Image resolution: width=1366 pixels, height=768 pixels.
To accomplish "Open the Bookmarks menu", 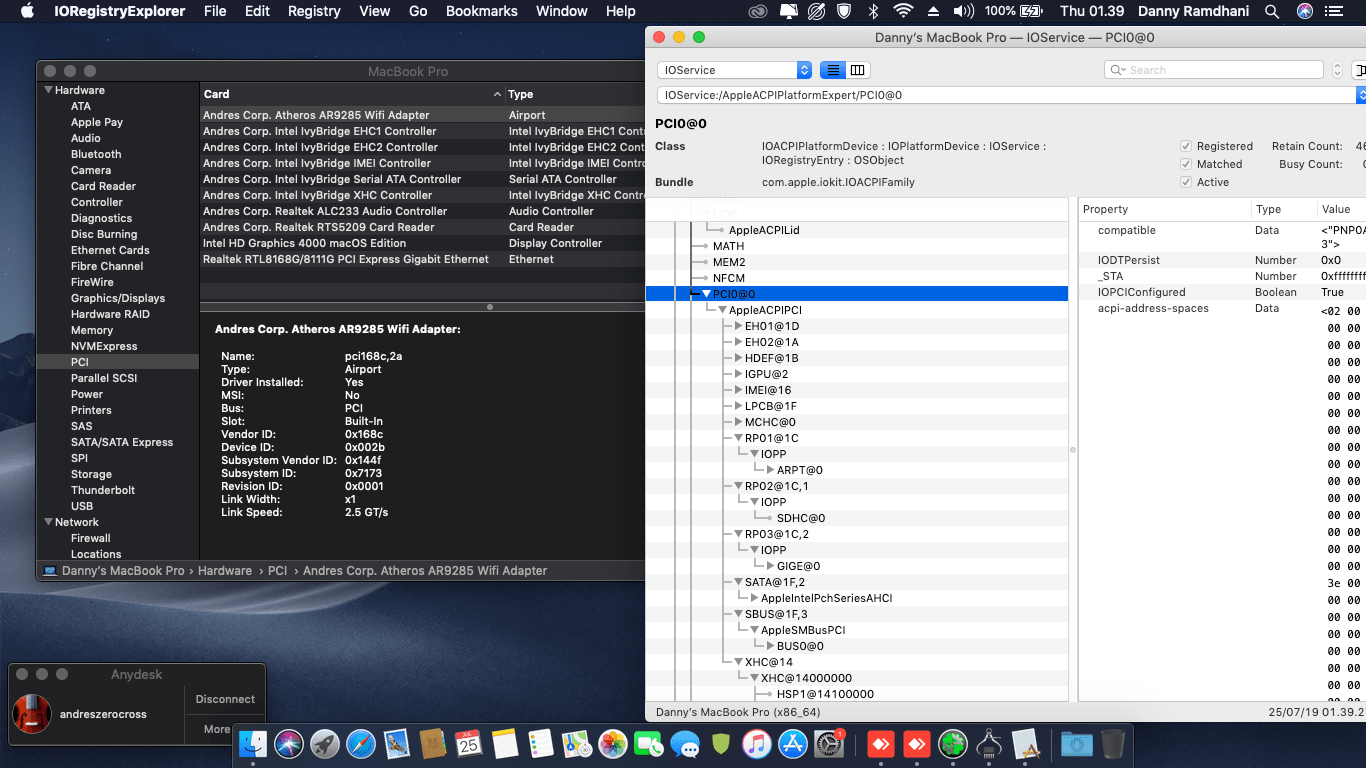I will [x=482, y=11].
